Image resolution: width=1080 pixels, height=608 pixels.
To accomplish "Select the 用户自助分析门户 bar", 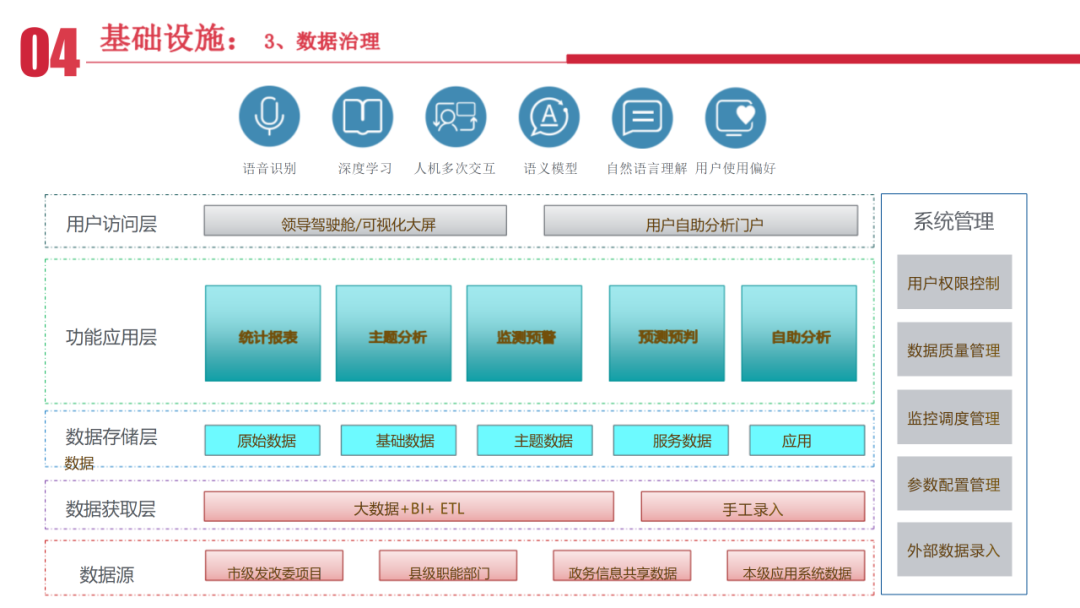I will pos(700,221).
